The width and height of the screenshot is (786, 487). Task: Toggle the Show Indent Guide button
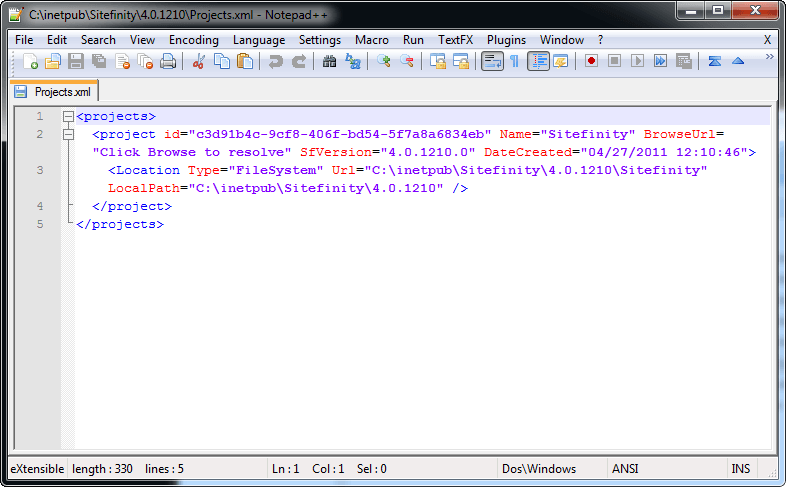pos(538,62)
